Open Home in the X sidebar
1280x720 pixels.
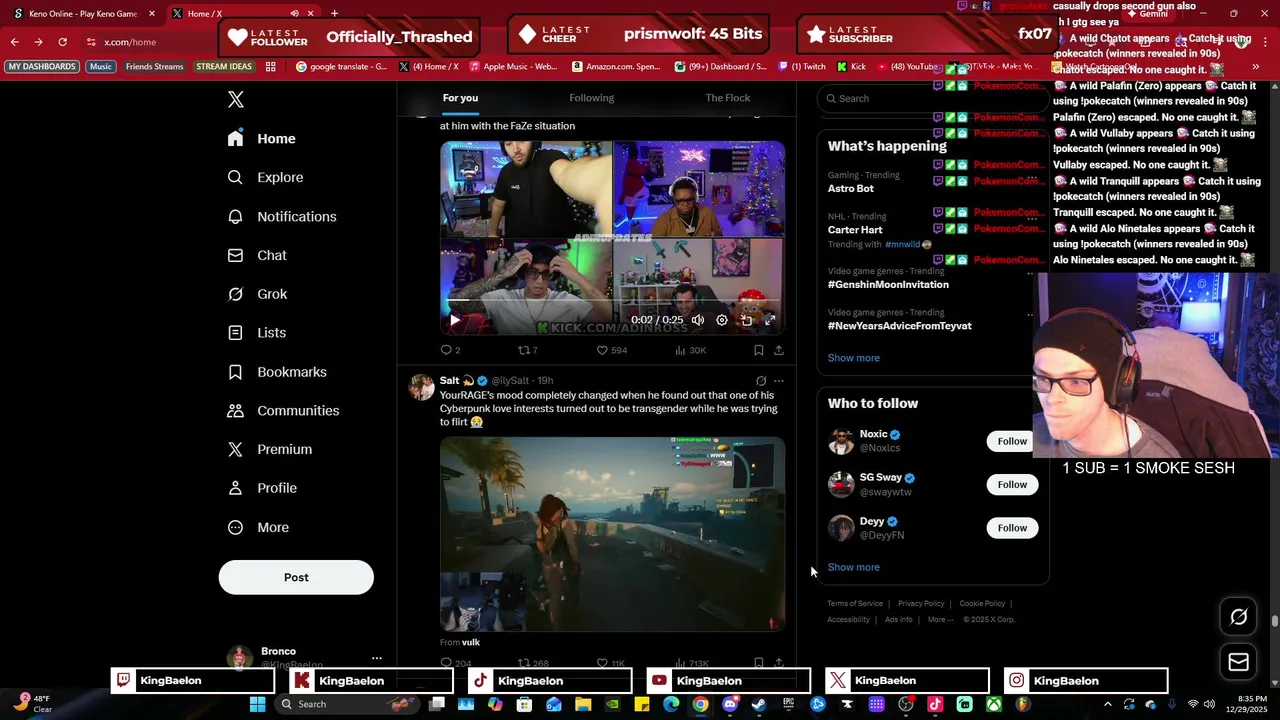pyautogui.click(x=261, y=138)
